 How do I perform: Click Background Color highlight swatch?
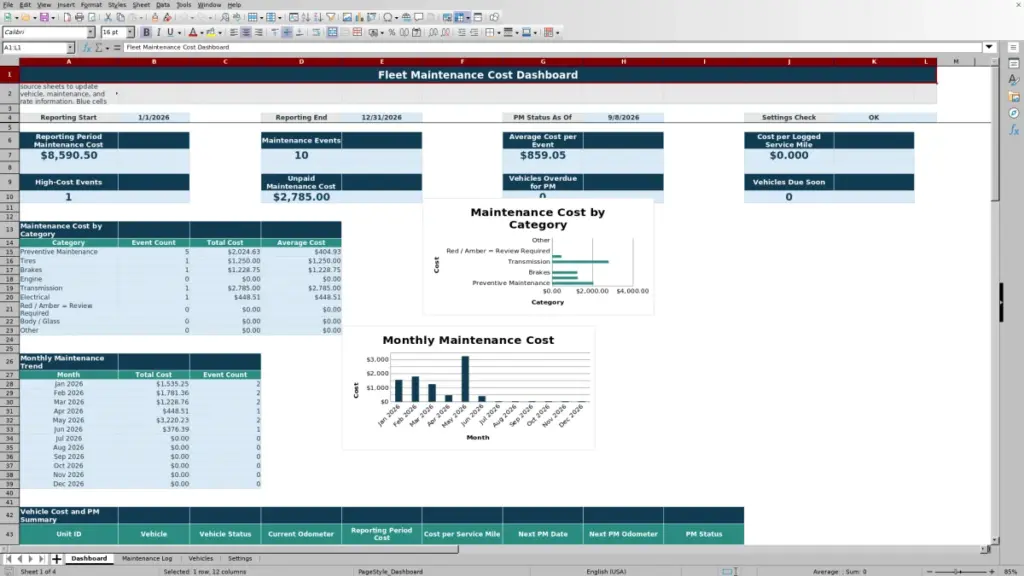[x=211, y=32]
